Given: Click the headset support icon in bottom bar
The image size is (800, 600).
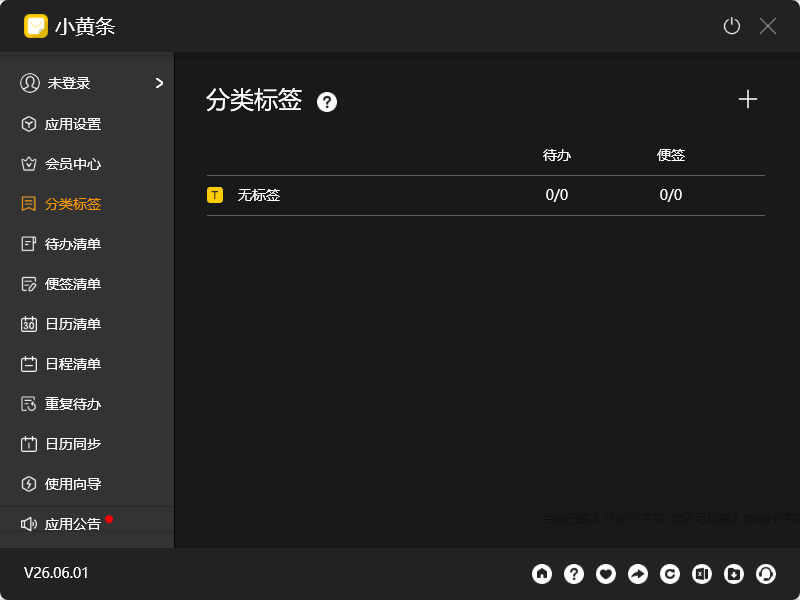Looking at the screenshot, I should (766, 574).
